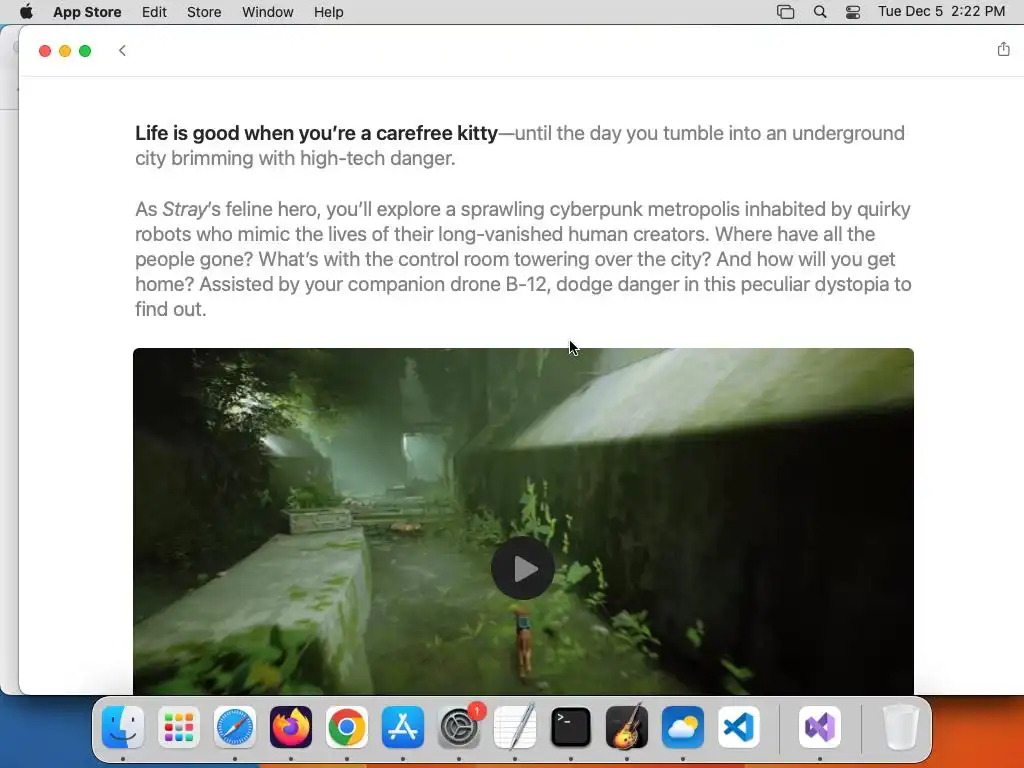The image size is (1024, 768).
Task: Click the italic word 'Stray' in the paragraph
Action: coord(184,209)
